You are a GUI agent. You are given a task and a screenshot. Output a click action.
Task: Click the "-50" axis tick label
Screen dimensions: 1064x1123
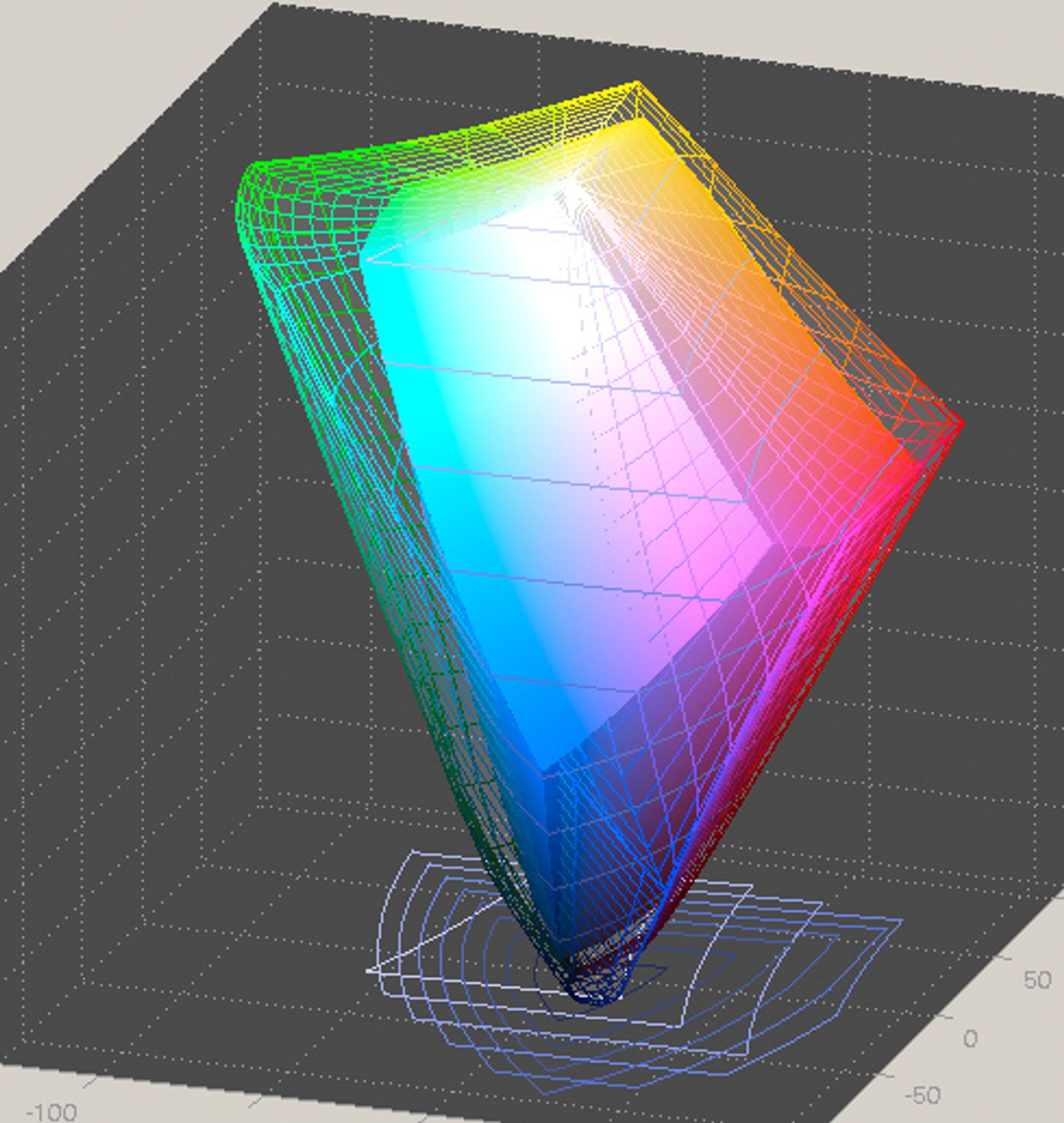[923, 1095]
